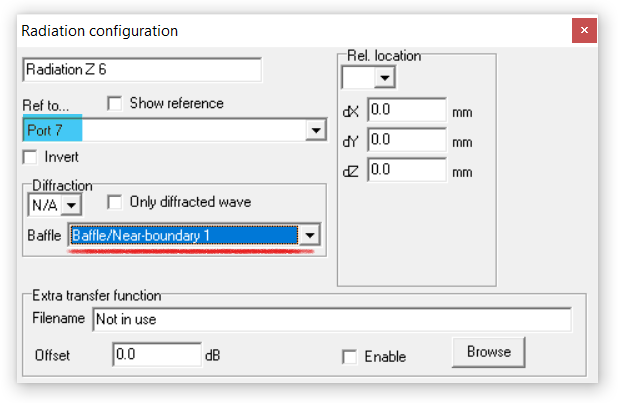Open the Baffle dropdown arrow

(309, 236)
